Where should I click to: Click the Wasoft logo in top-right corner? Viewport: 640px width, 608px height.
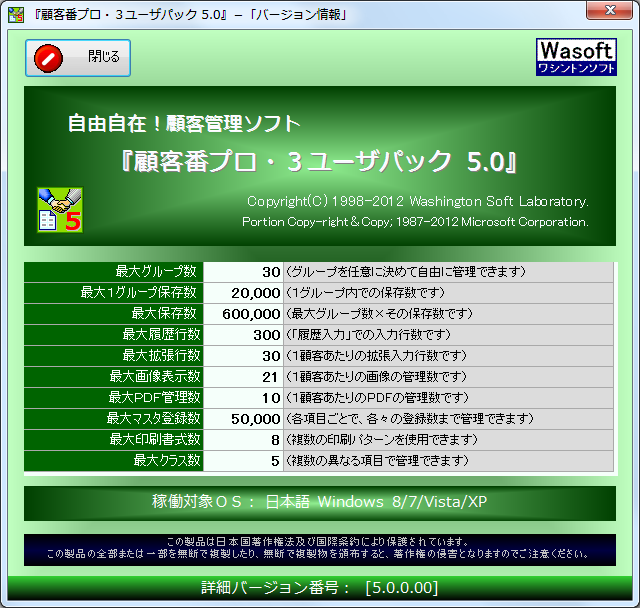[x=576, y=57]
